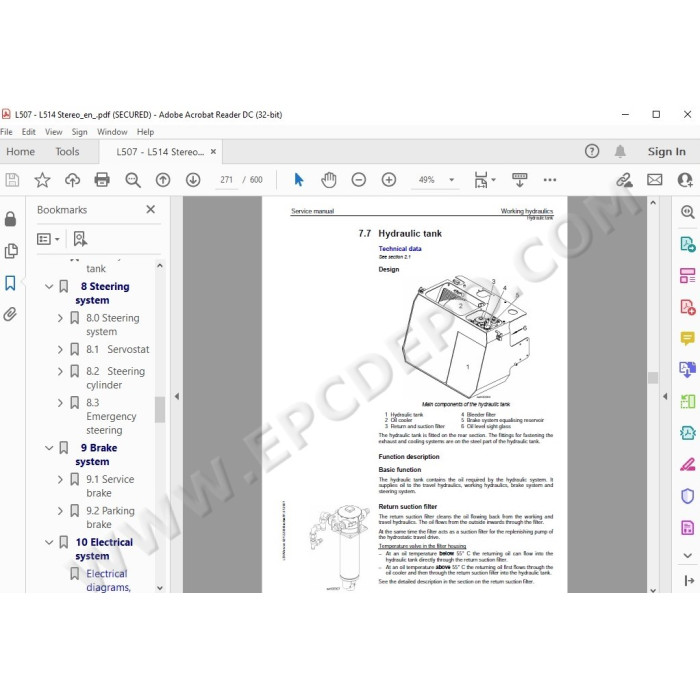Expand 8.3 Emergency steering bookmark
The image size is (700, 700).
pyautogui.click(x=60, y=403)
